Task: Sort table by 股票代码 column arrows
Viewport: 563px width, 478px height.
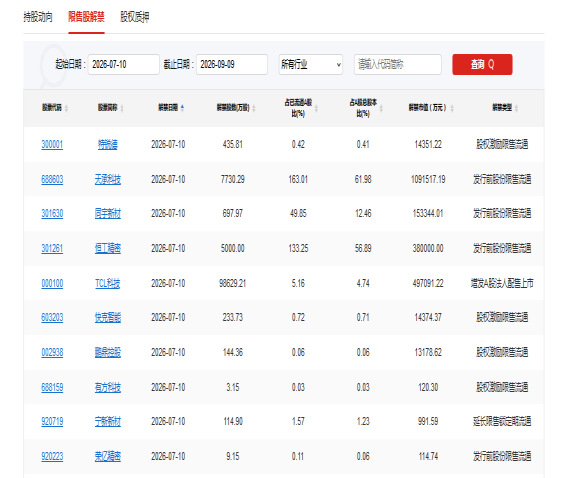Action: pyautogui.click(x=67, y=108)
